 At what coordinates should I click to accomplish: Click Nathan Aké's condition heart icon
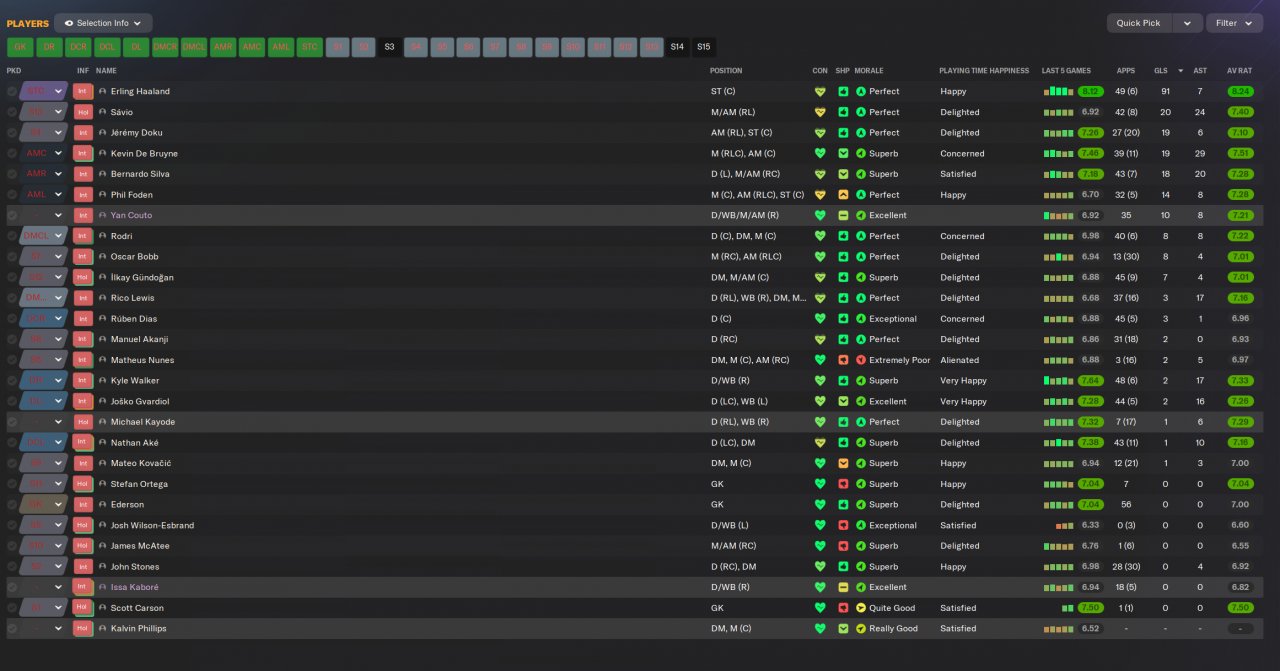(x=820, y=443)
